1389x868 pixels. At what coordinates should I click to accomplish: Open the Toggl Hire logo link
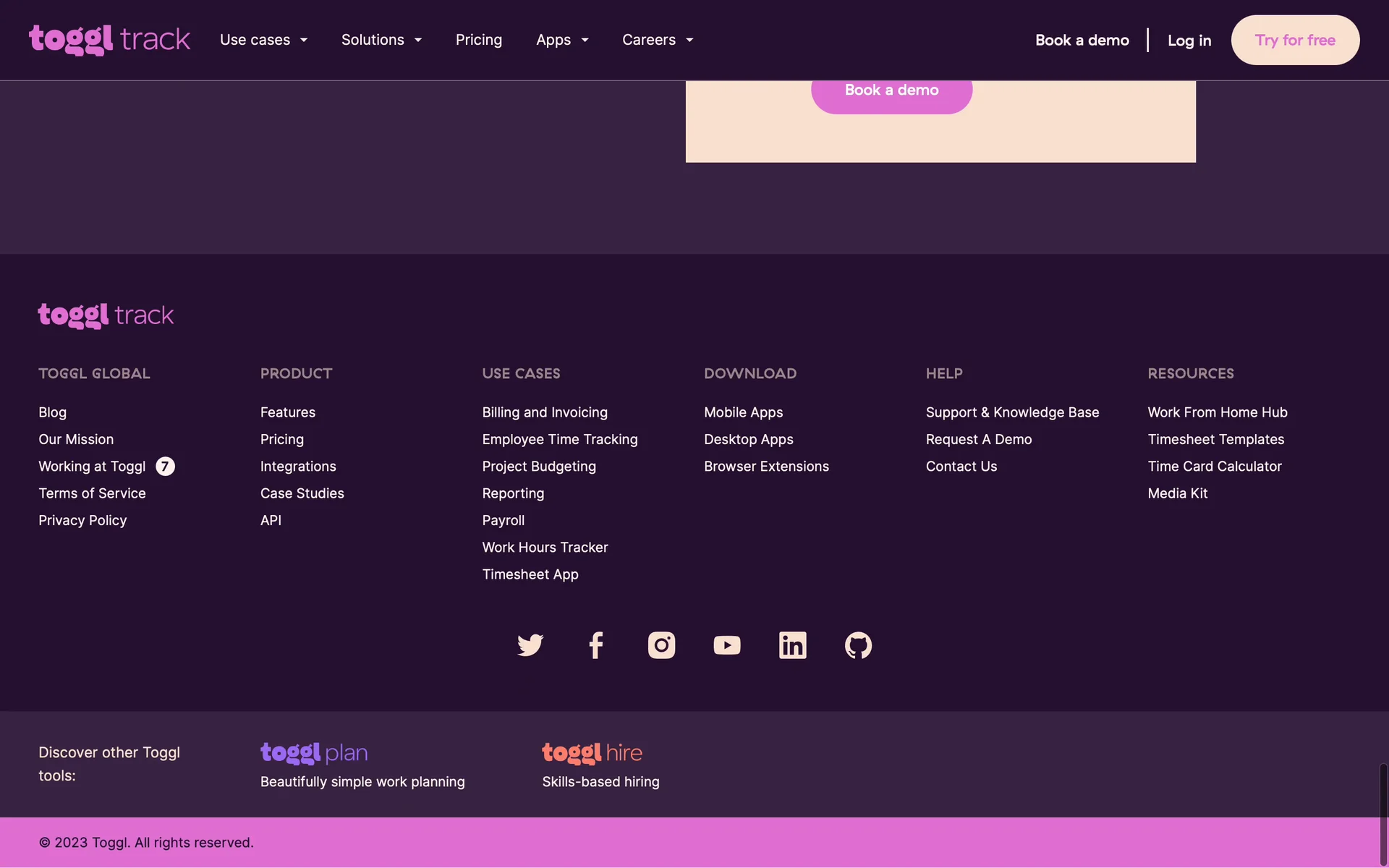592,753
